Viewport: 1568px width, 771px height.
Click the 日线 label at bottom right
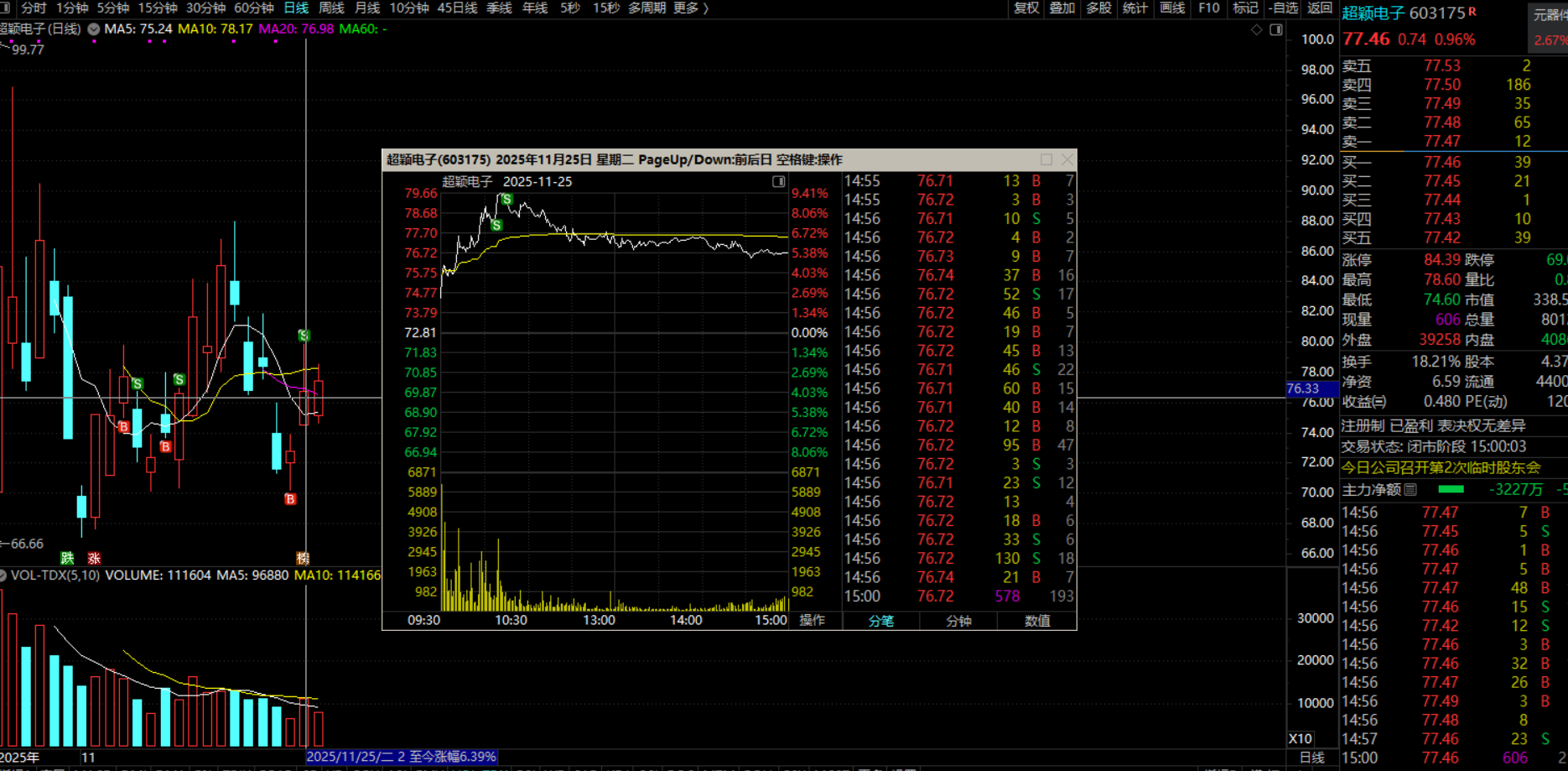[x=1312, y=758]
